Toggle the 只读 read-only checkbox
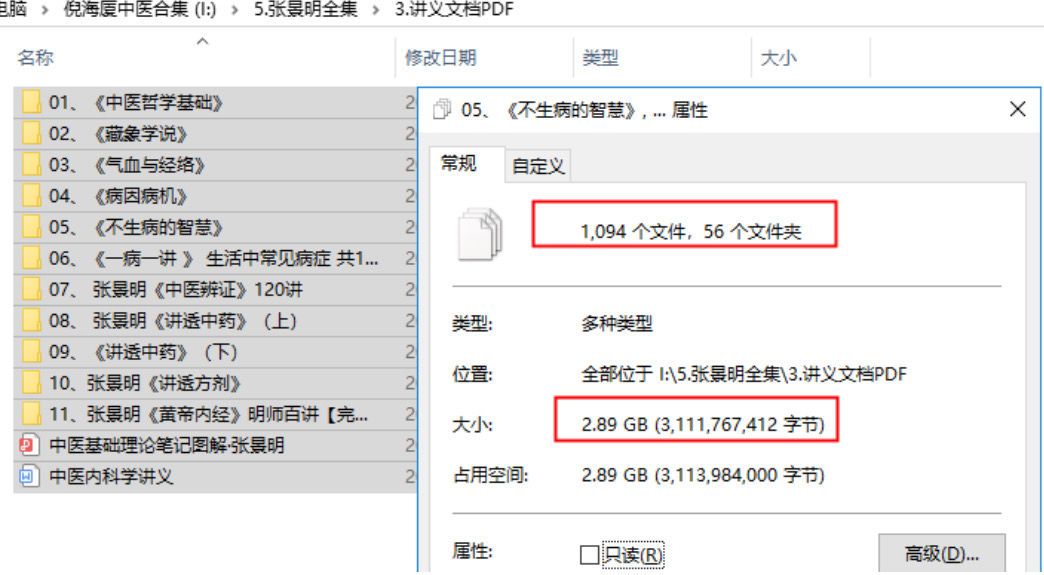Screen dimensions: 1044x575 [x=590, y=554]
